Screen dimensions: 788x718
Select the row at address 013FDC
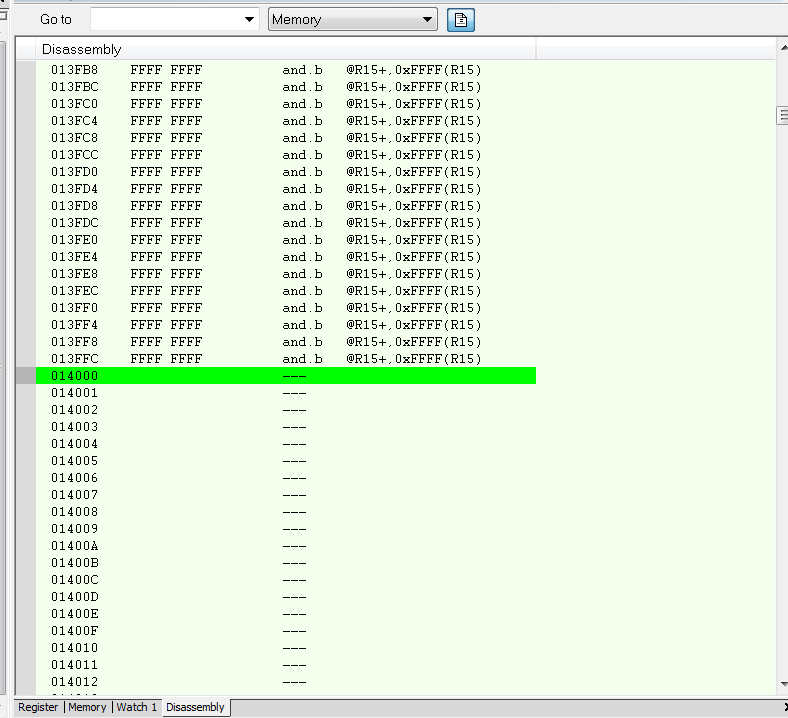click(285, 223)
